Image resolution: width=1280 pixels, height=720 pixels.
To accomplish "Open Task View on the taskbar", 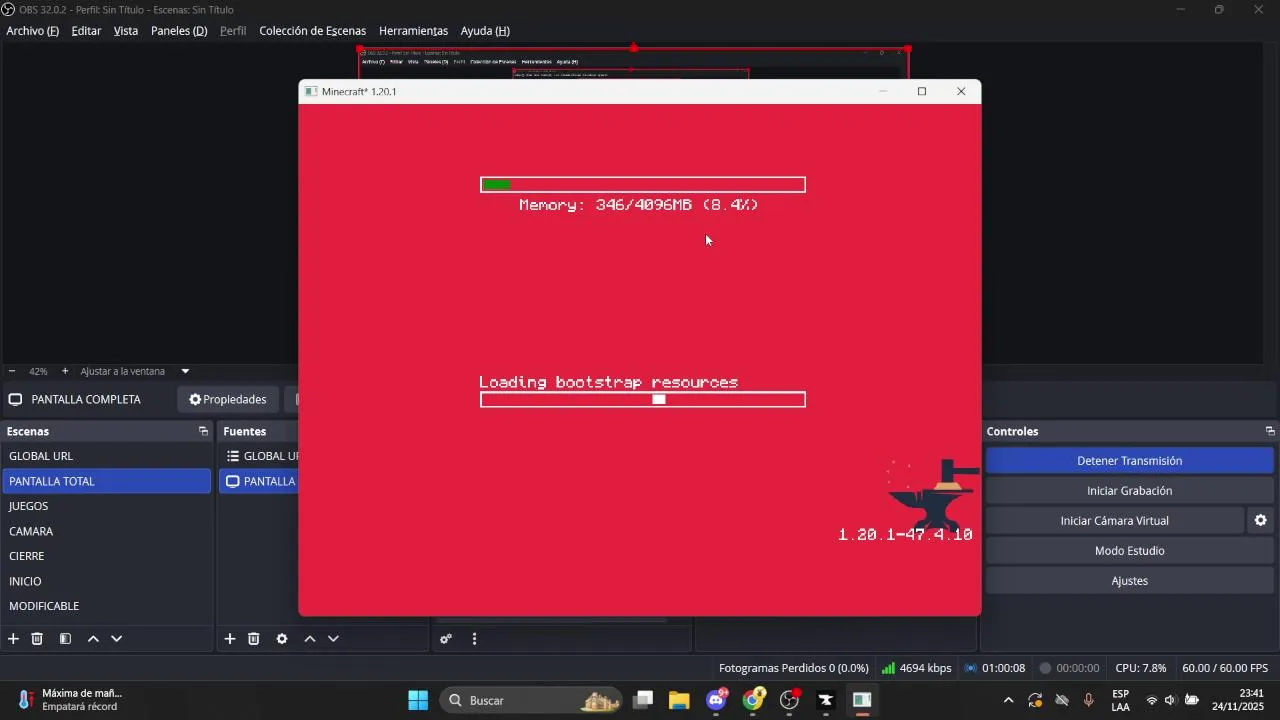I will coord(643,700).
